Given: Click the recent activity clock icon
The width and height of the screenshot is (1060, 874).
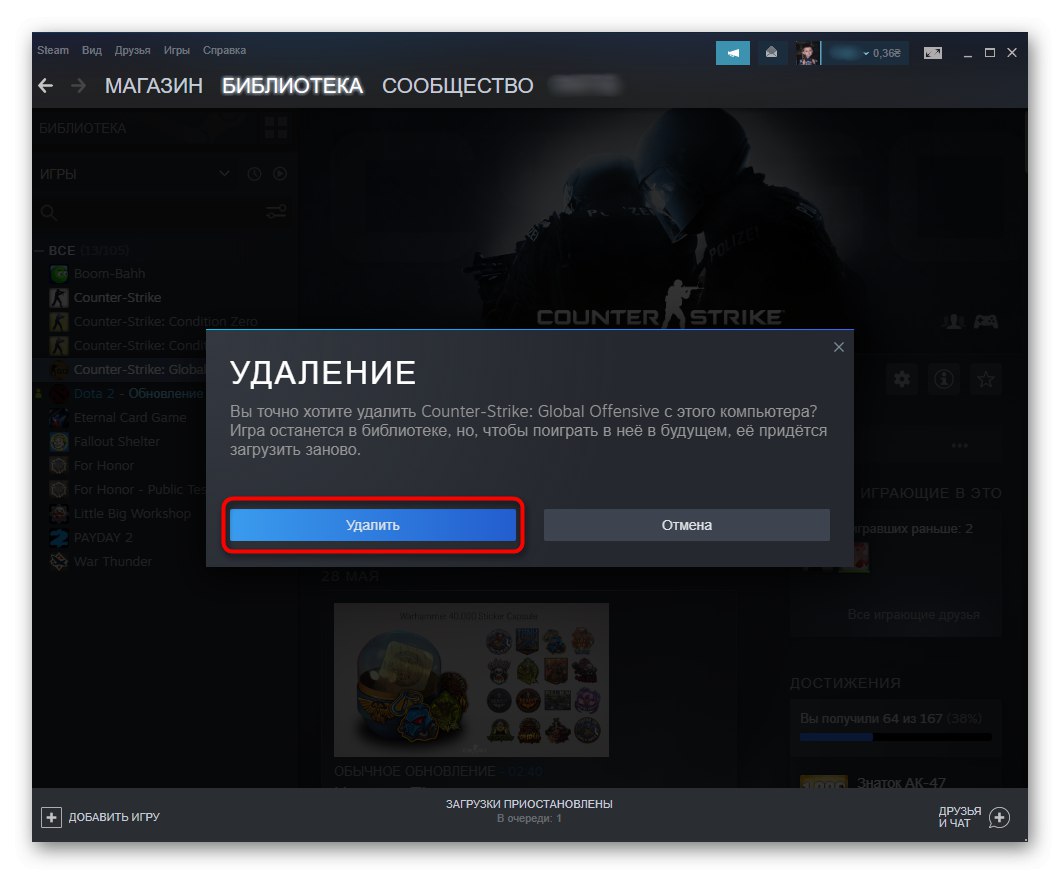Looking at the screenshot, I should [x=254, y=174].
